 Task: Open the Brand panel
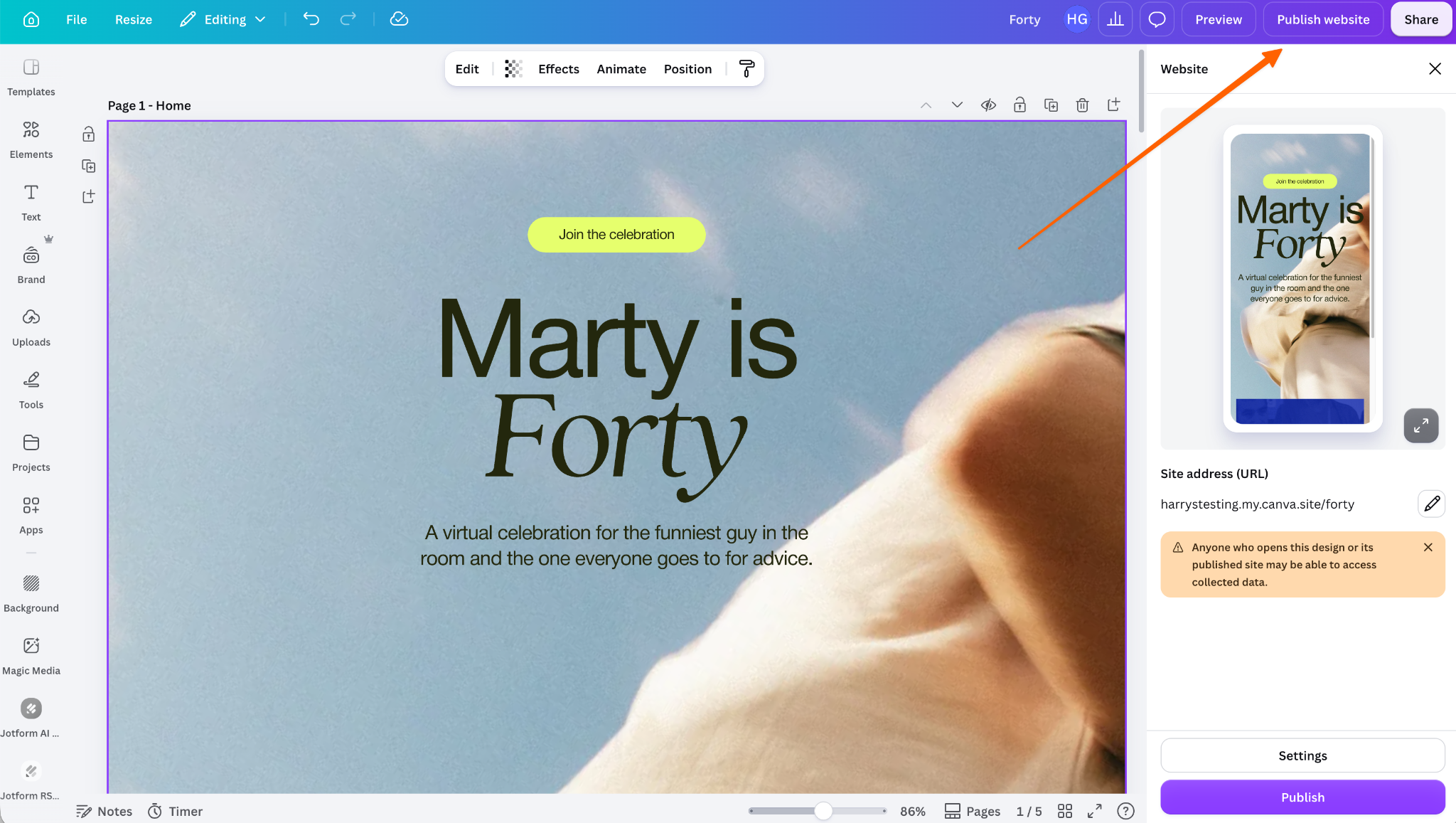pyautogui.click(x=31, y=265)
